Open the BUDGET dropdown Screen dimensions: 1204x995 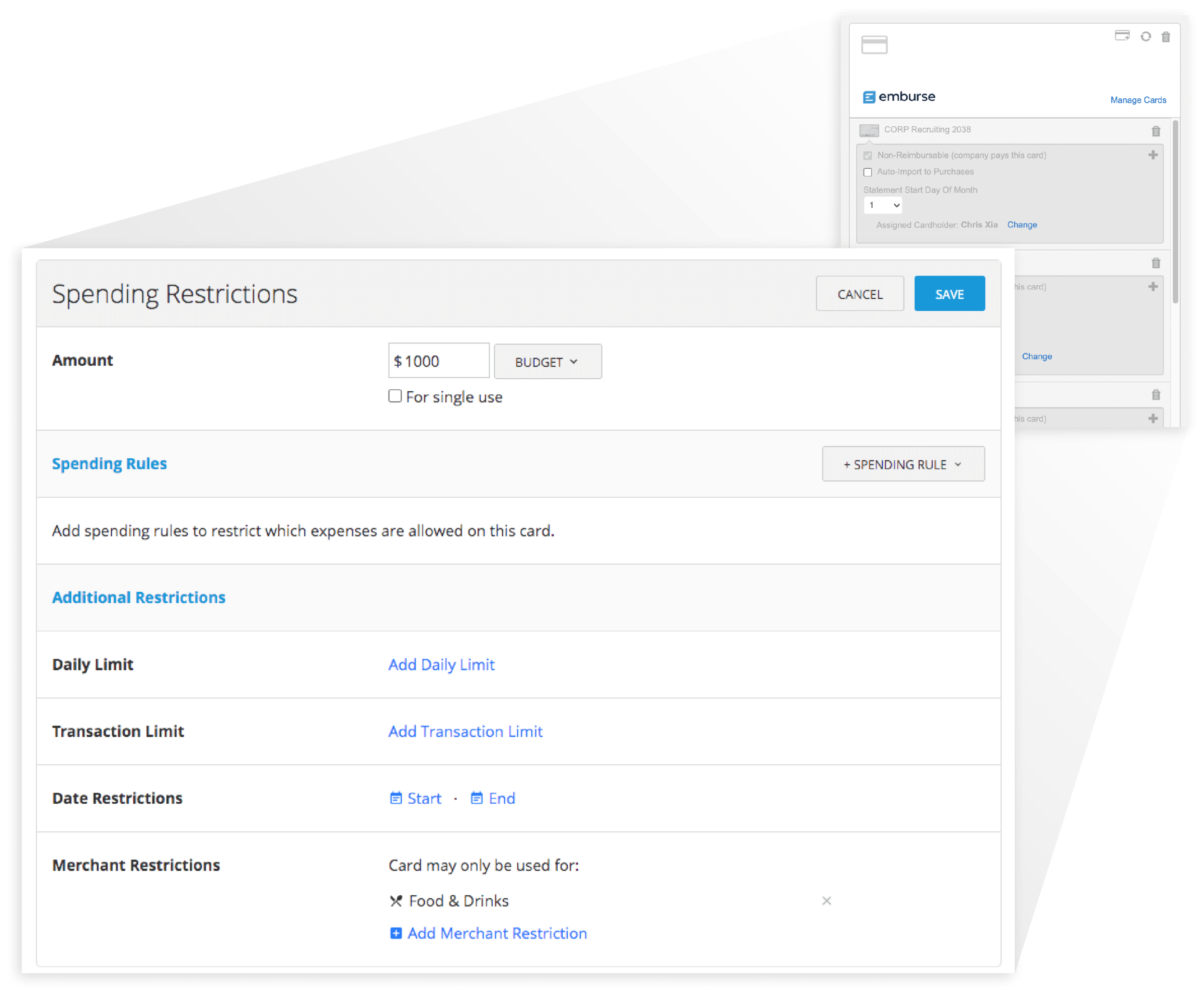tap(547, 362)
